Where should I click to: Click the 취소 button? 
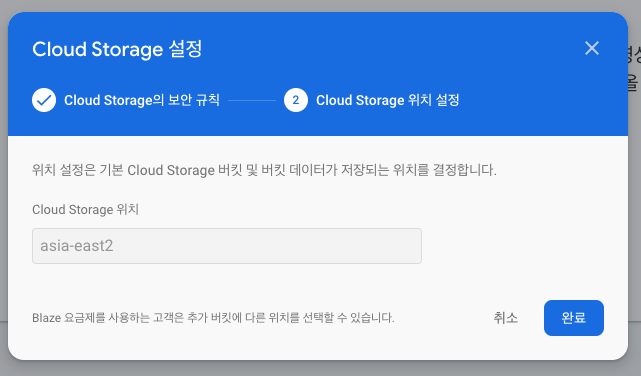point(506,318)
